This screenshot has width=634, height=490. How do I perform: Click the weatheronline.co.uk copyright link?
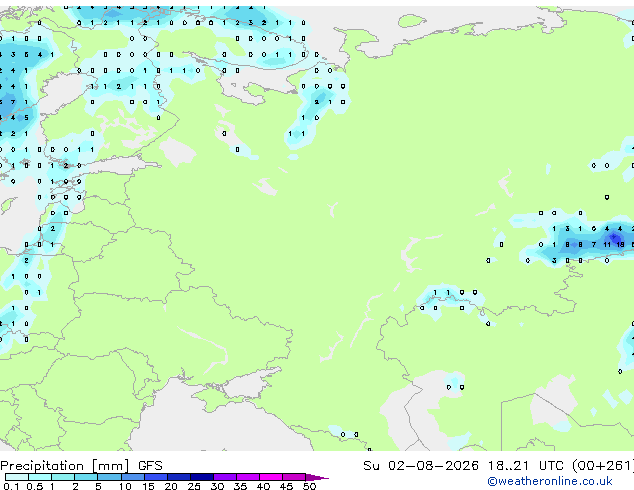point(550,481)
